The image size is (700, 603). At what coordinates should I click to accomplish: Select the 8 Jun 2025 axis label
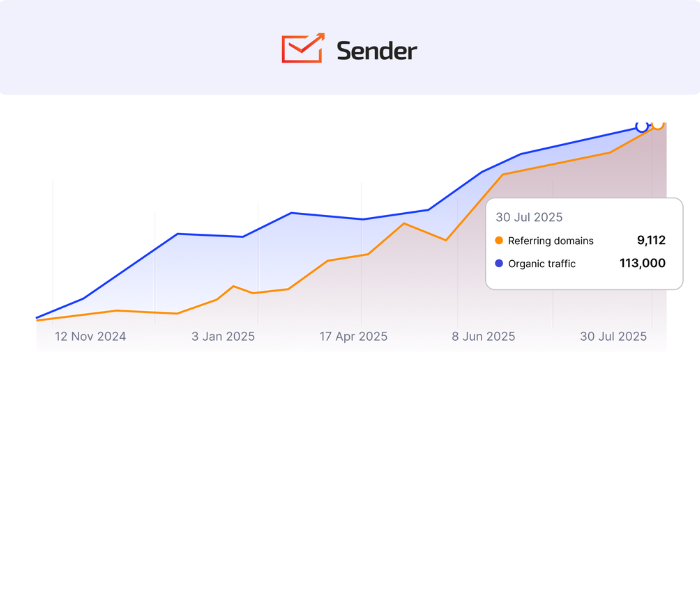click(x=484, y=337)
